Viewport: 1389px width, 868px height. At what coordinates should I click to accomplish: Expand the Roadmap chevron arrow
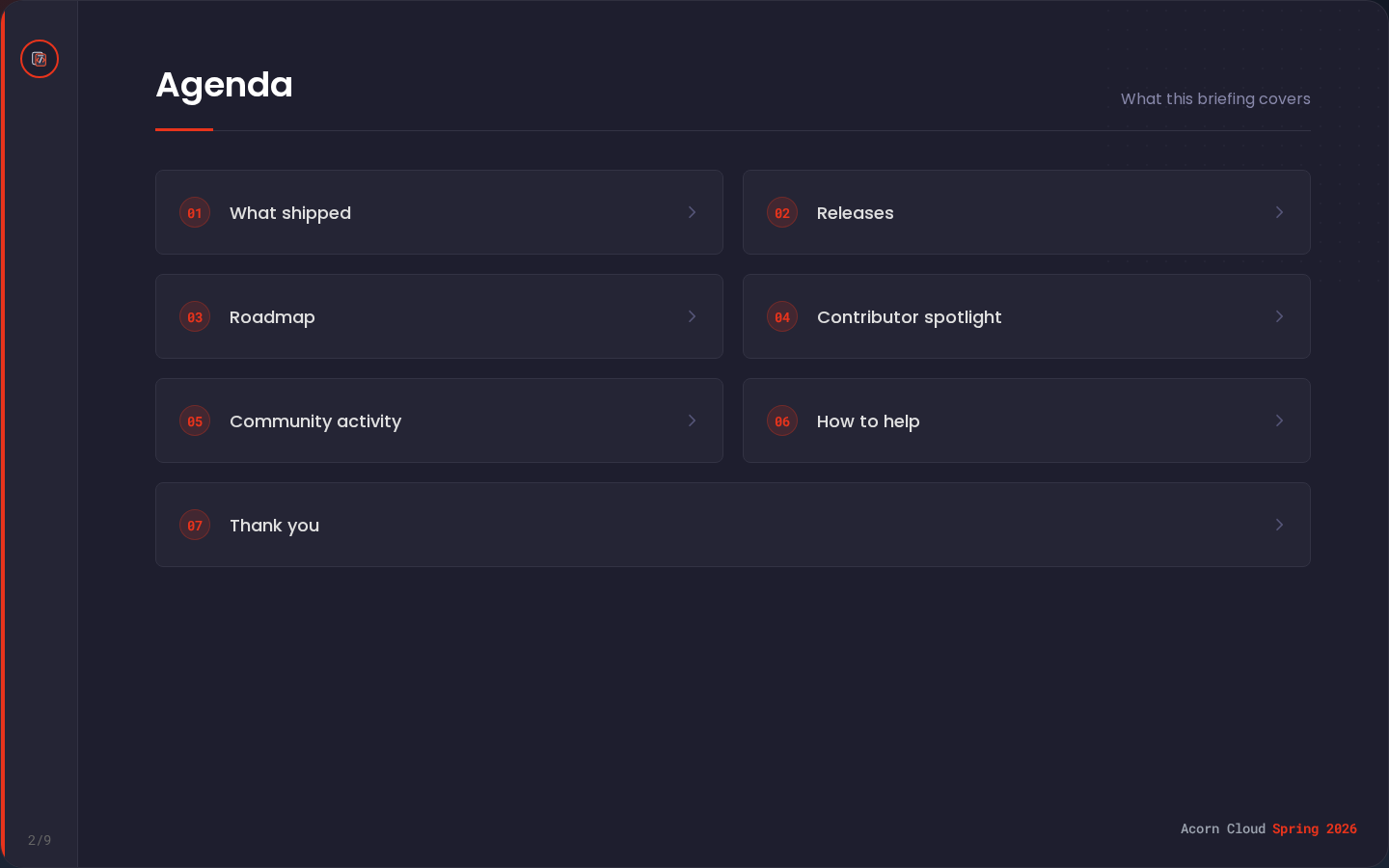point(692,316)
